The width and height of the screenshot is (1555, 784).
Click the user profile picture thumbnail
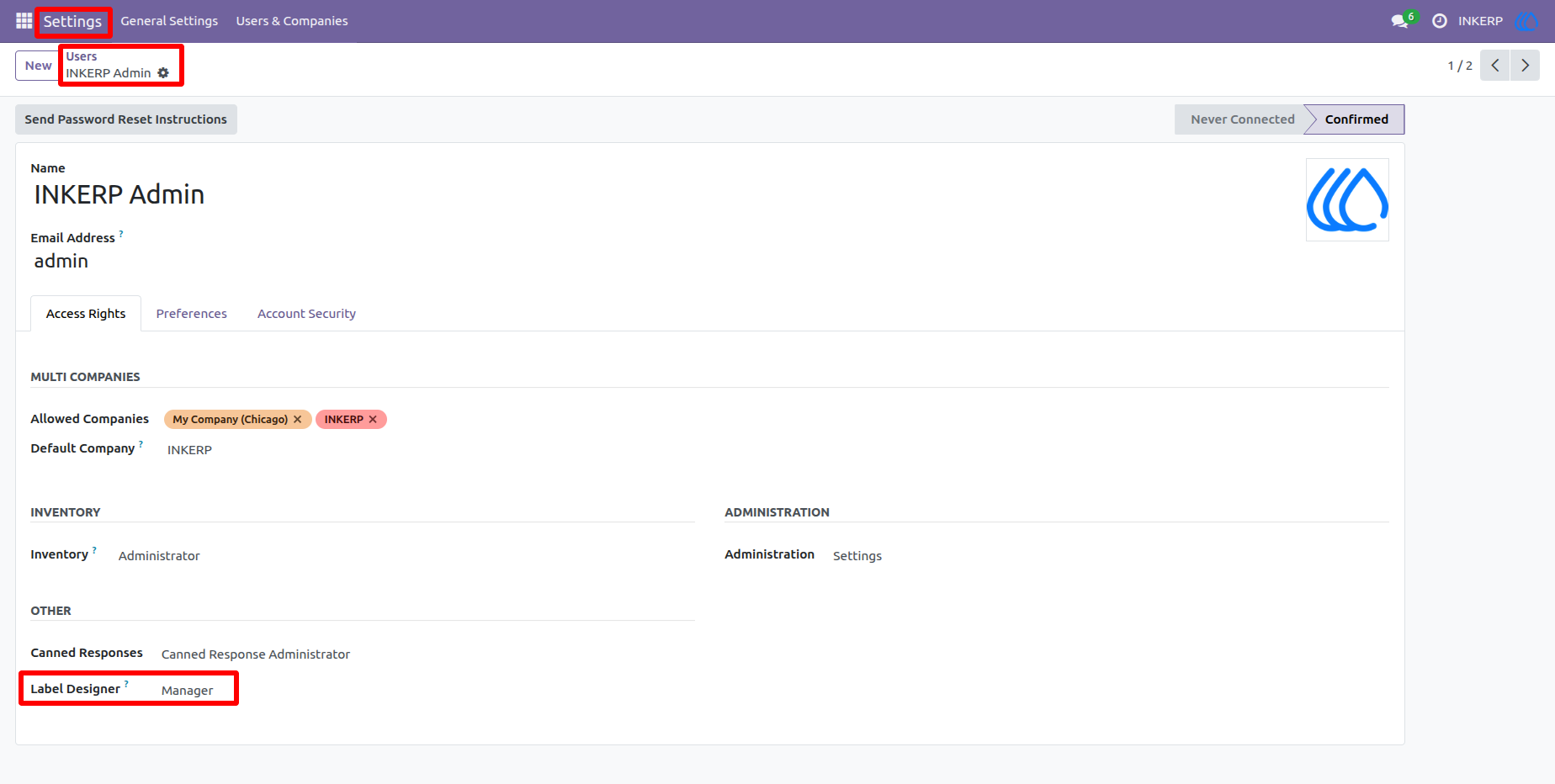click(x=1347, y=199)
